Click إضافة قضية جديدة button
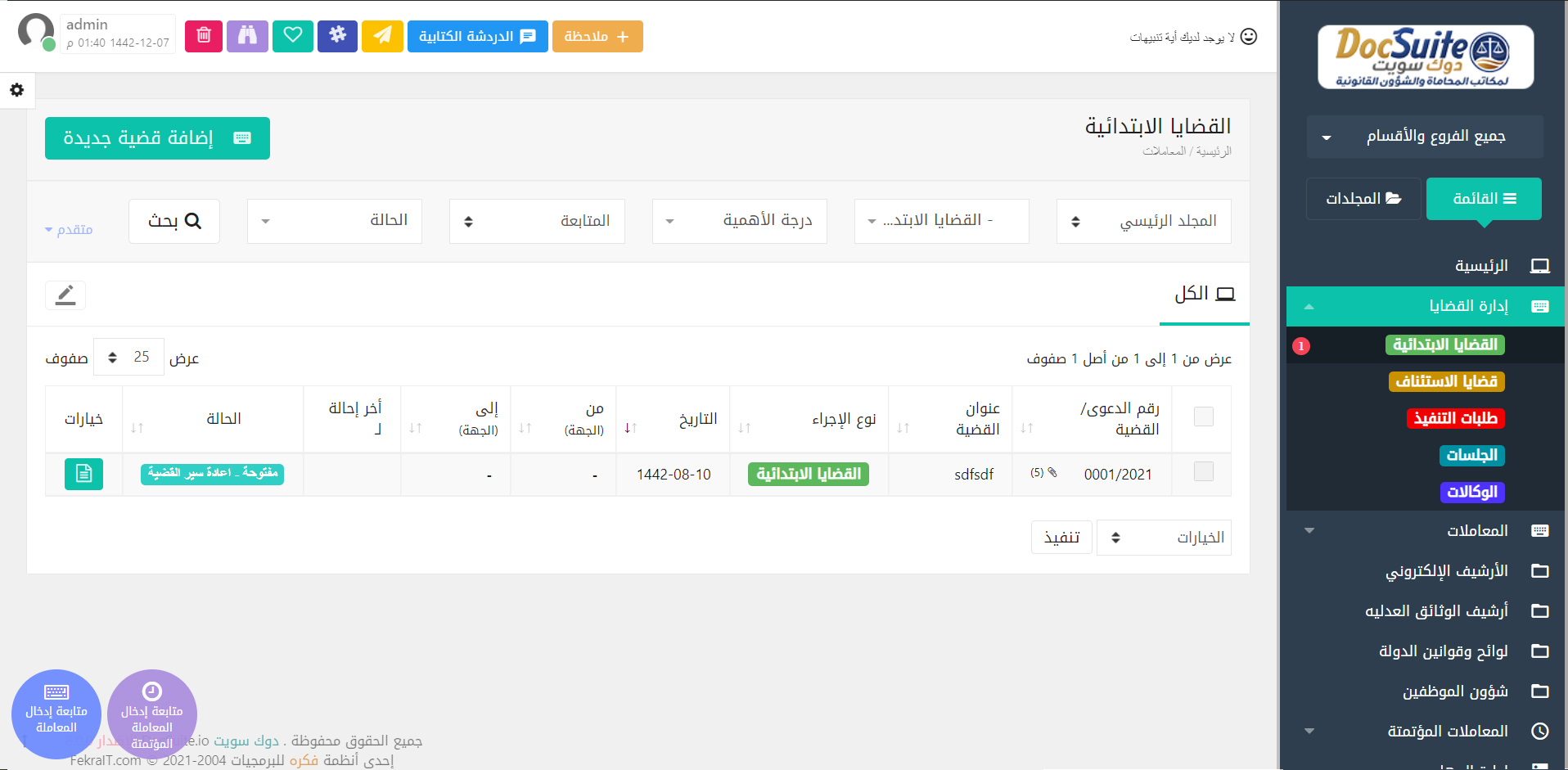 point(157,138)
